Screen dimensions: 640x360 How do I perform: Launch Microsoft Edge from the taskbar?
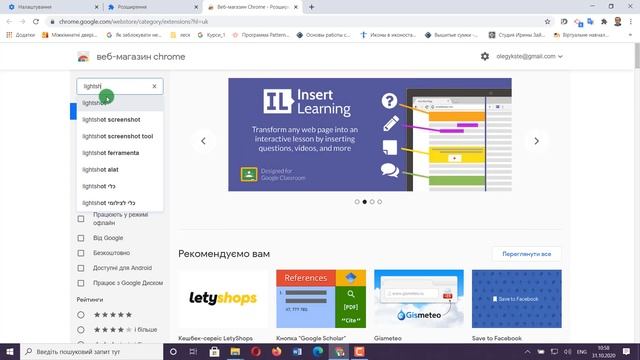318,351
